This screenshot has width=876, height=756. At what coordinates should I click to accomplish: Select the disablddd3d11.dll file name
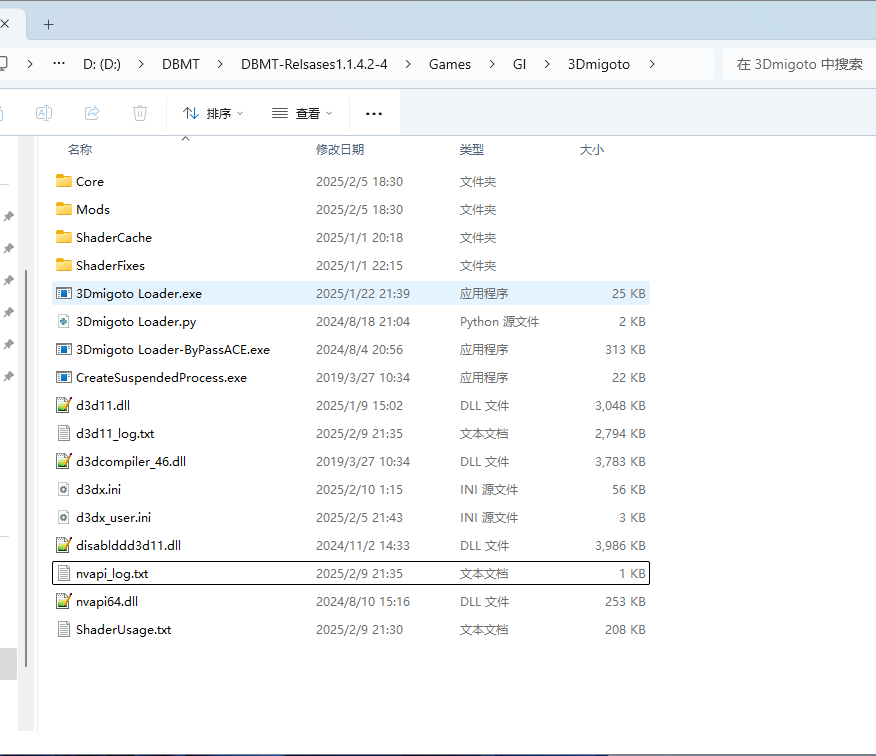(x=128, y=545)
